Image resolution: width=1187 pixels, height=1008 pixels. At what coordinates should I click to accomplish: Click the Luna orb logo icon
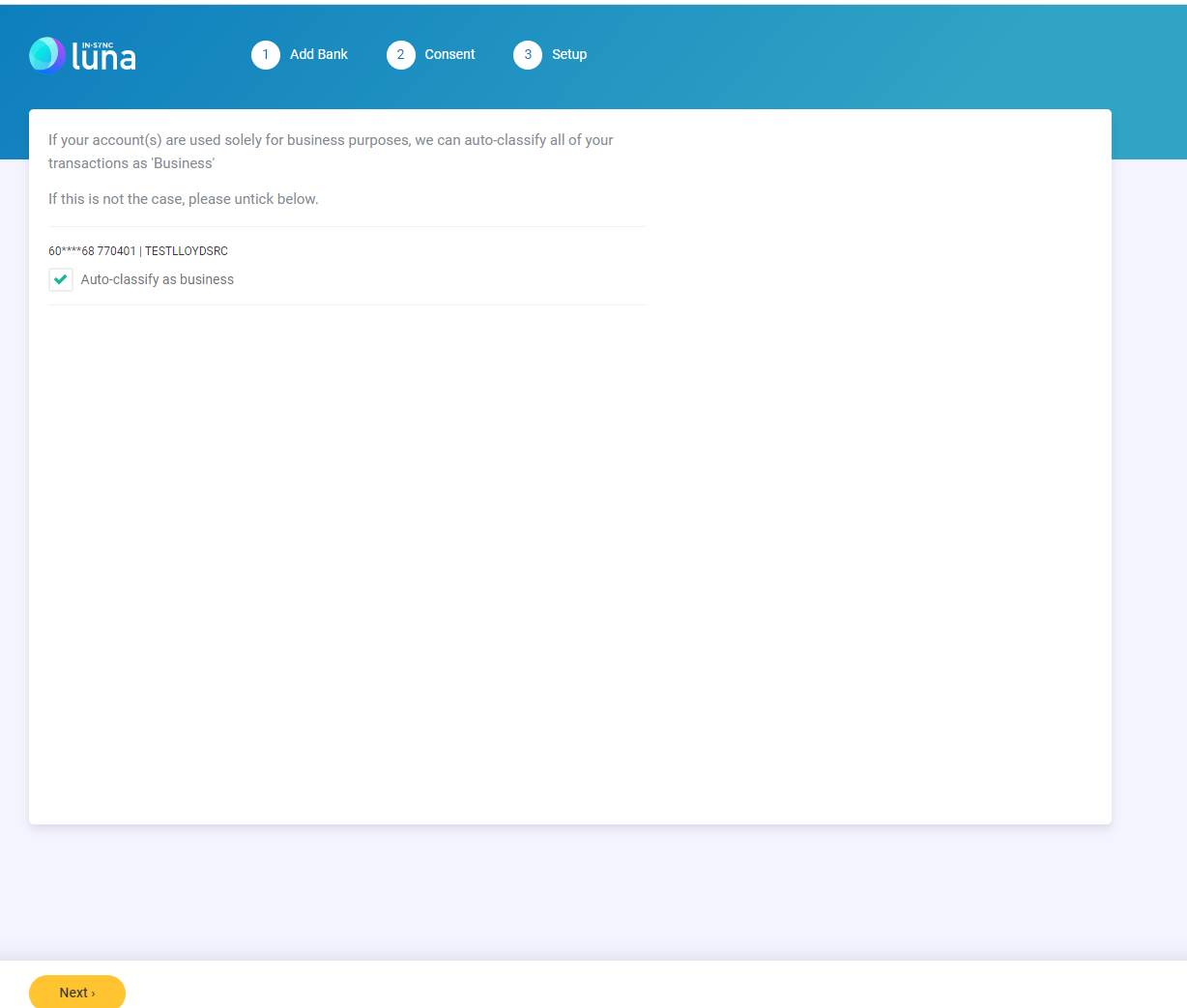pos(45,55)
